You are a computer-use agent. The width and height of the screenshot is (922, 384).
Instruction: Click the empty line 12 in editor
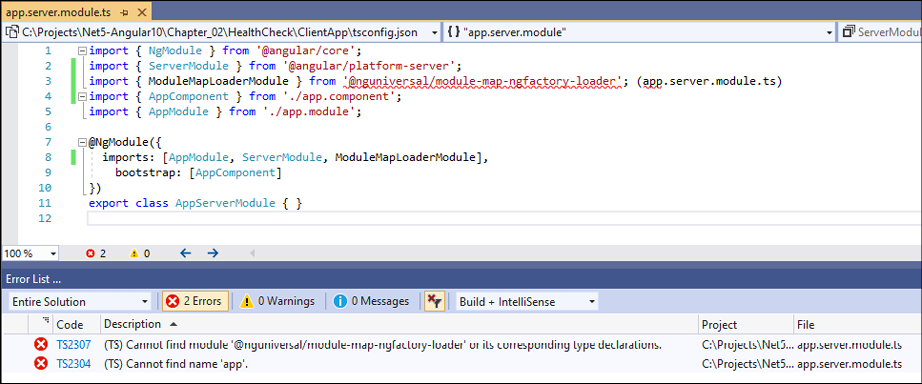point(504,219)
